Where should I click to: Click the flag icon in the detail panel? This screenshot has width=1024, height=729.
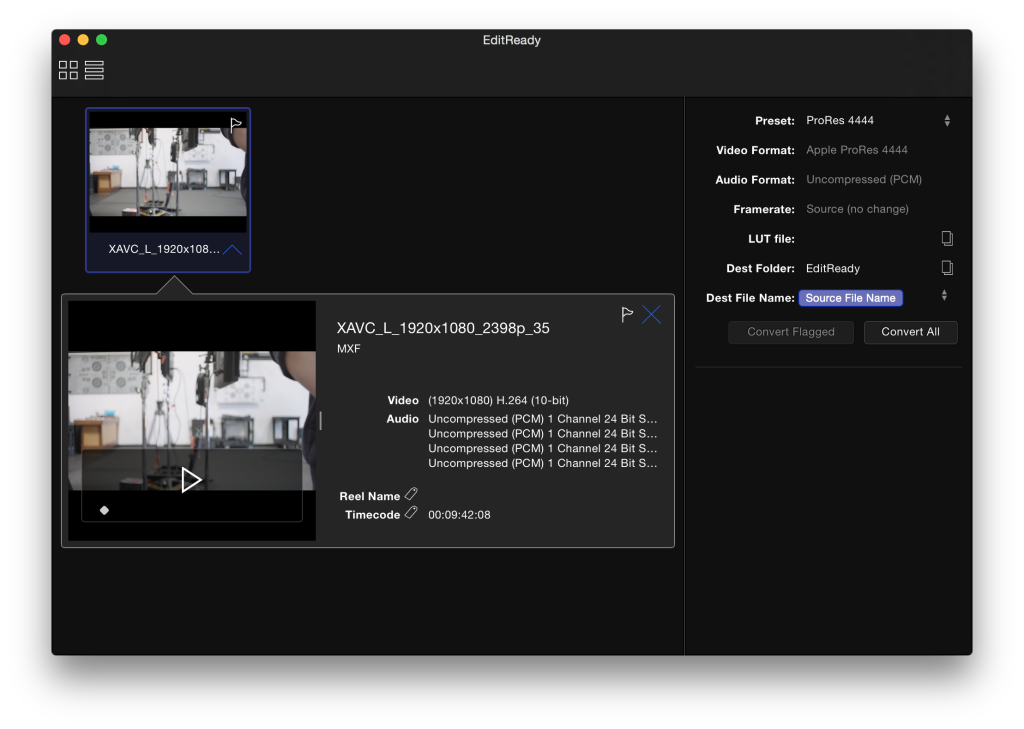pos(627,314)
